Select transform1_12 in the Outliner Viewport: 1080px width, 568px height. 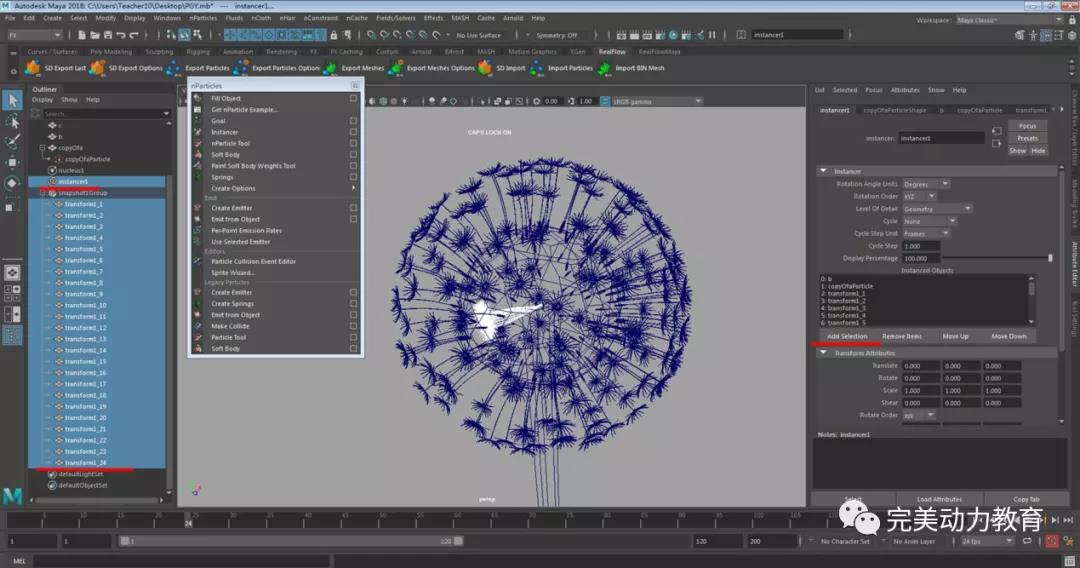coord(85,327)
